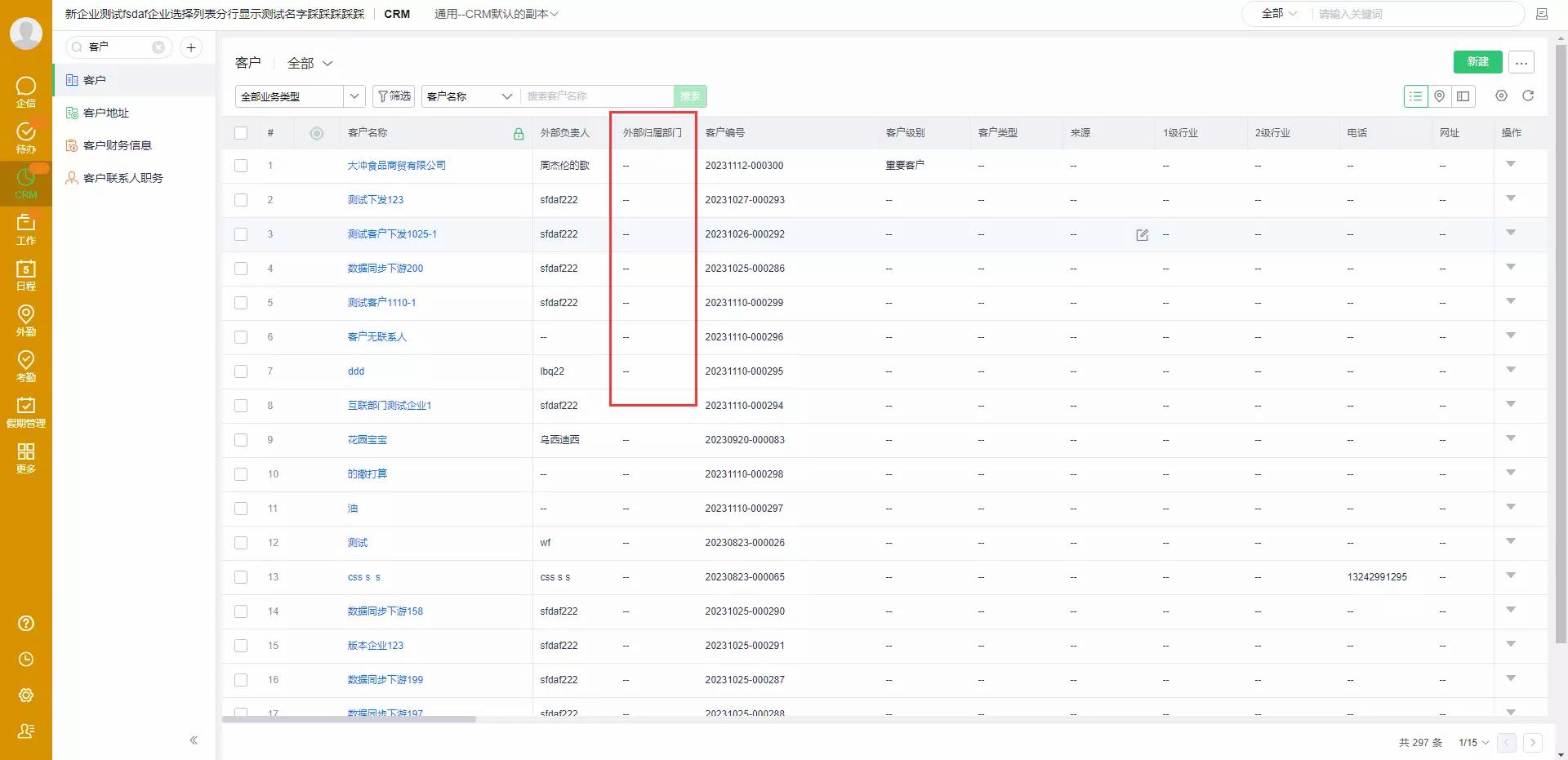Open the table column settings icon
This screenshot has width=1568, height=760.
pos(1501,96)
